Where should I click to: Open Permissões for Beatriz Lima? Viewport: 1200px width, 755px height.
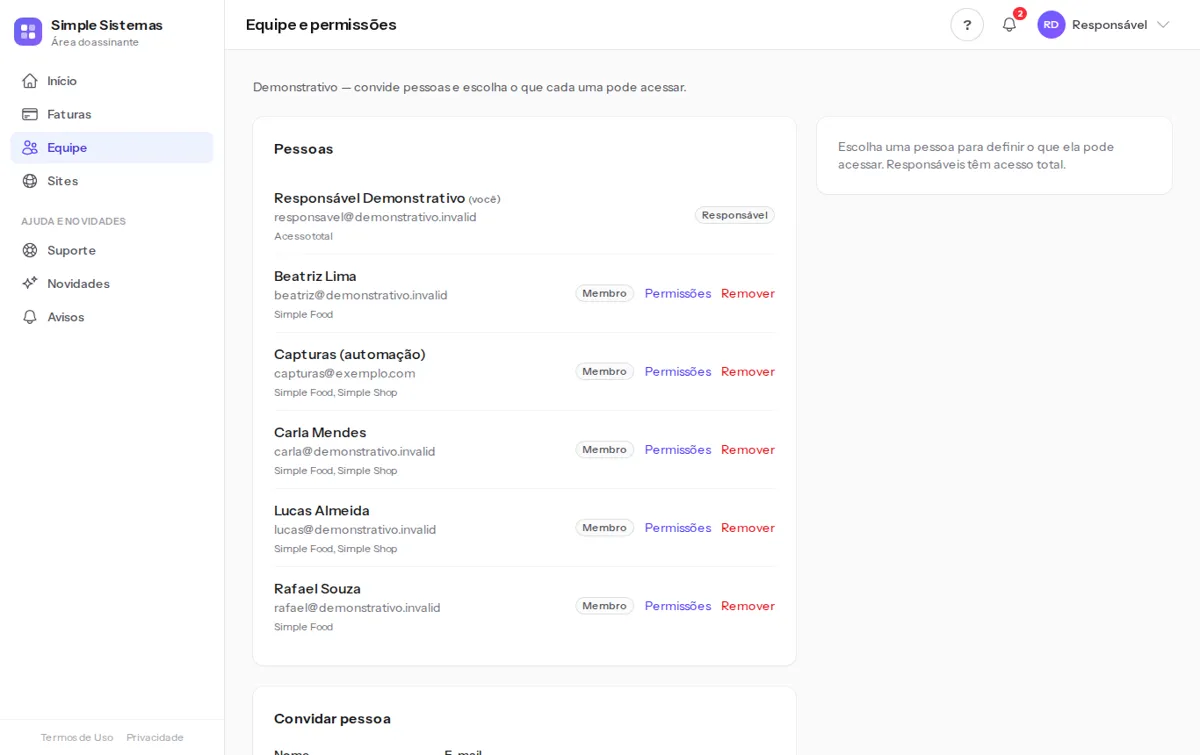[678, 293]
